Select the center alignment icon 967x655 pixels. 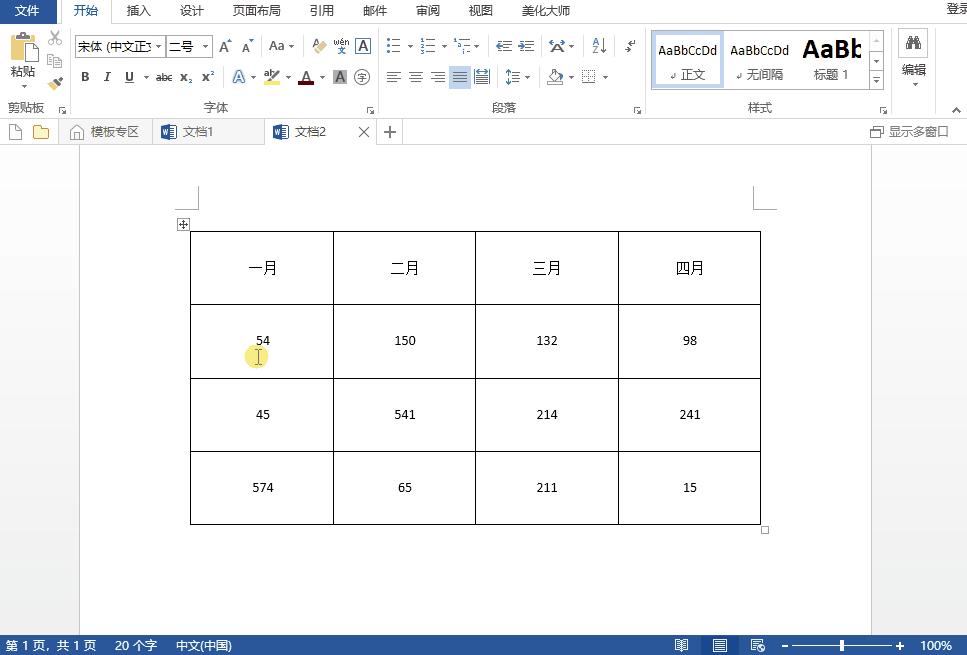click(416, 77)
